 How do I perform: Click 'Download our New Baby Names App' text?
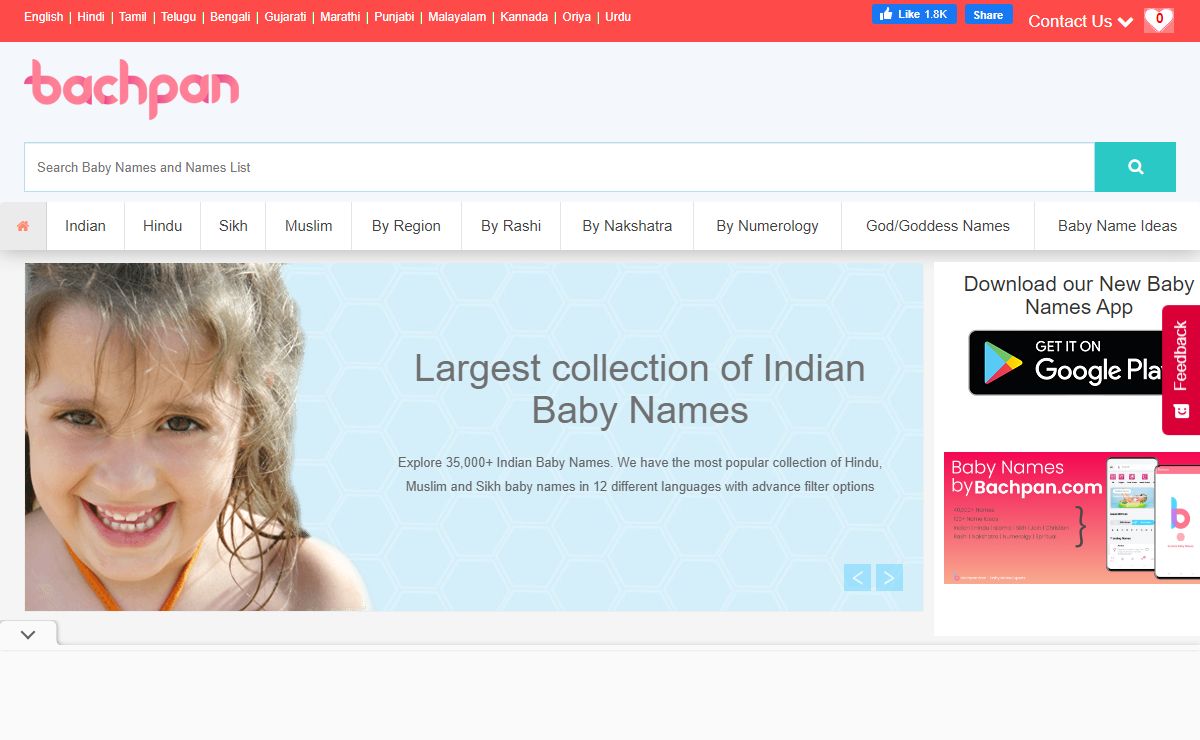pyautogui.click(x=1079, y=295)
